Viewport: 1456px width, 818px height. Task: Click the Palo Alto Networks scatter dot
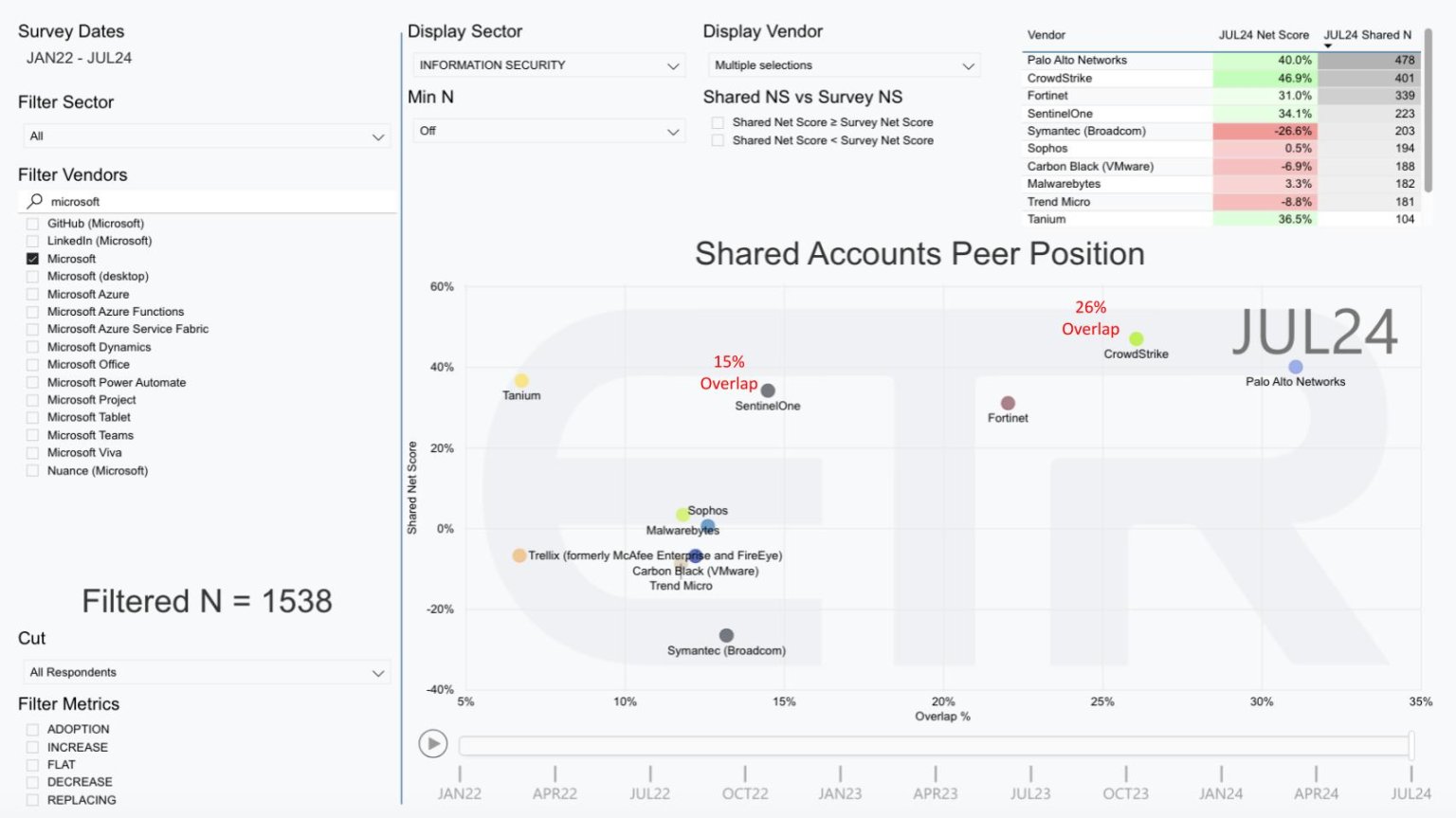pyautogui.click(x=1295, y=367)
